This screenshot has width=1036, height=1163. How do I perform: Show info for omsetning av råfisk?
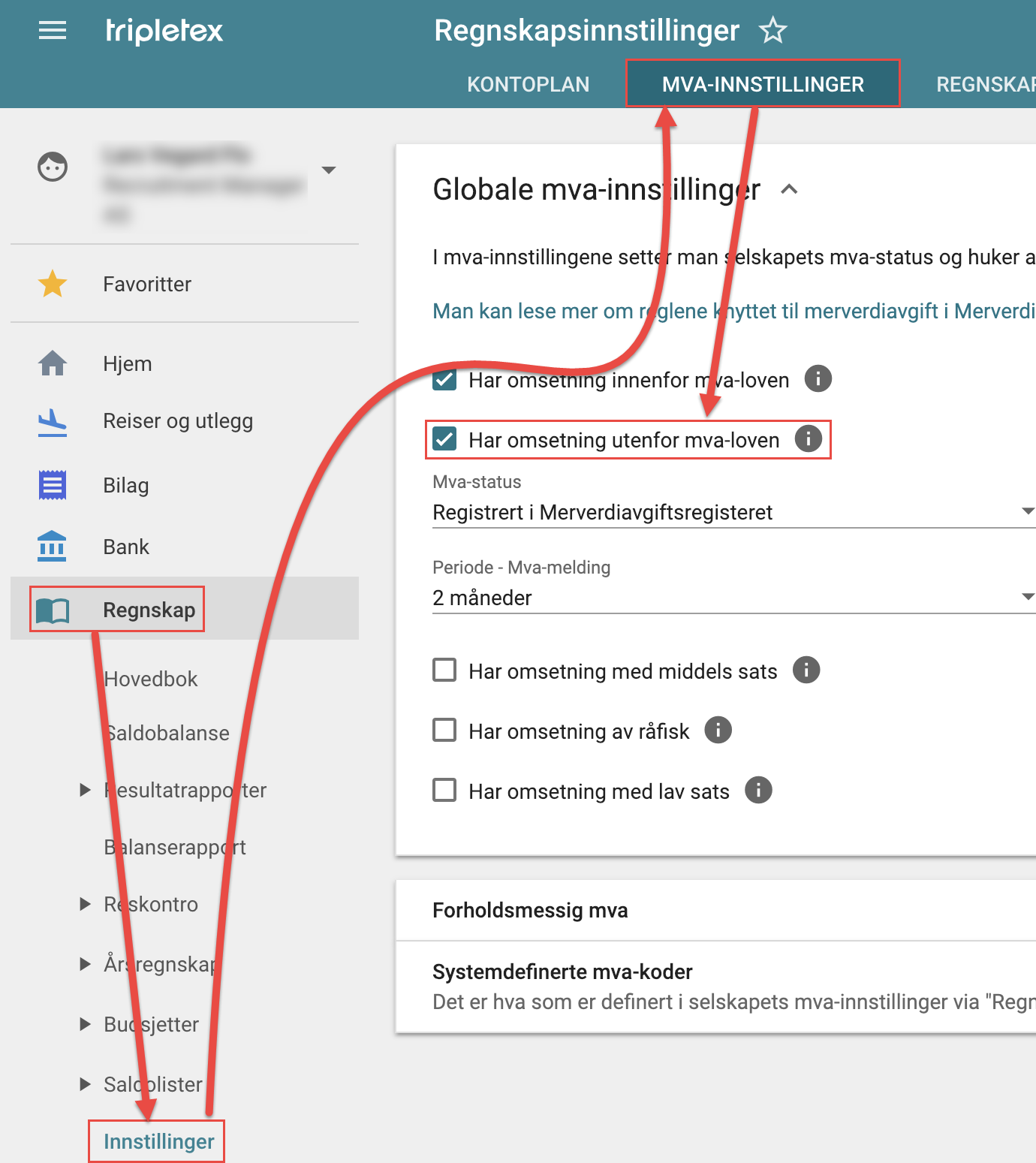[x=718, y=730]
